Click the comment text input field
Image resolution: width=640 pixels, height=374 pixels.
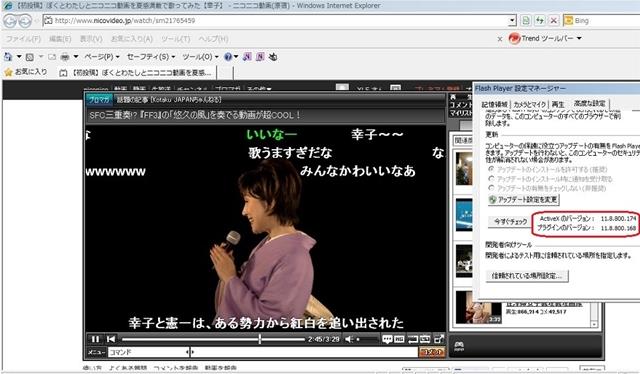pos(304,352)
